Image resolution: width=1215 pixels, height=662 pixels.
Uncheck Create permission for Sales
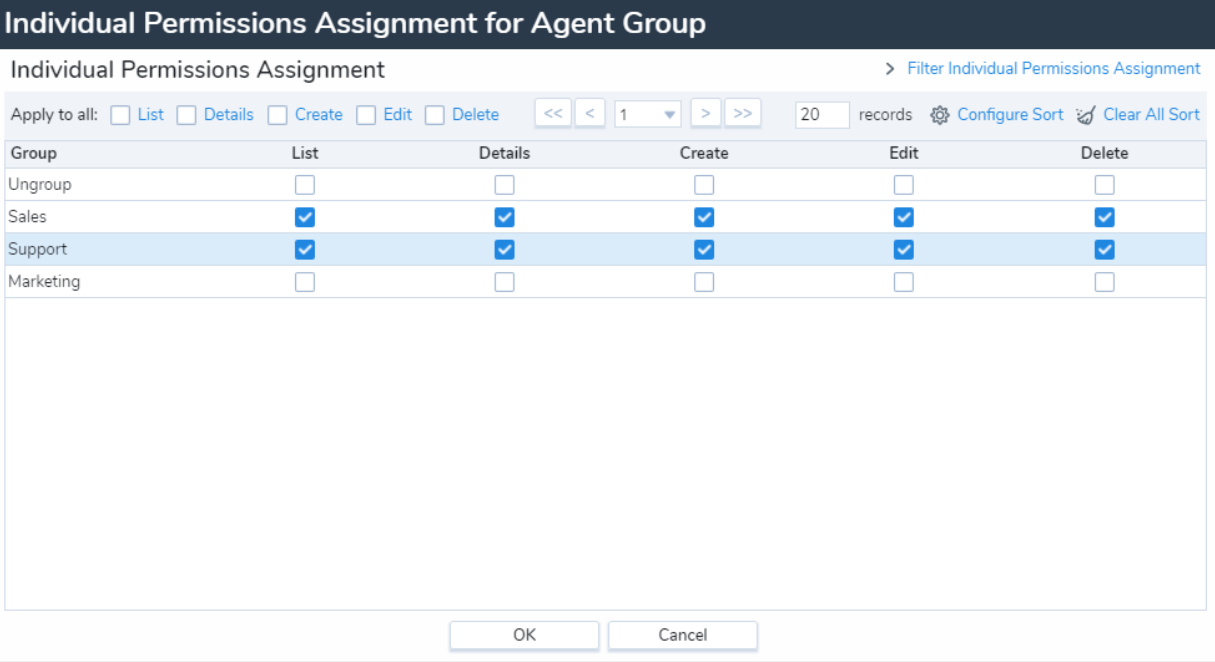704,217
